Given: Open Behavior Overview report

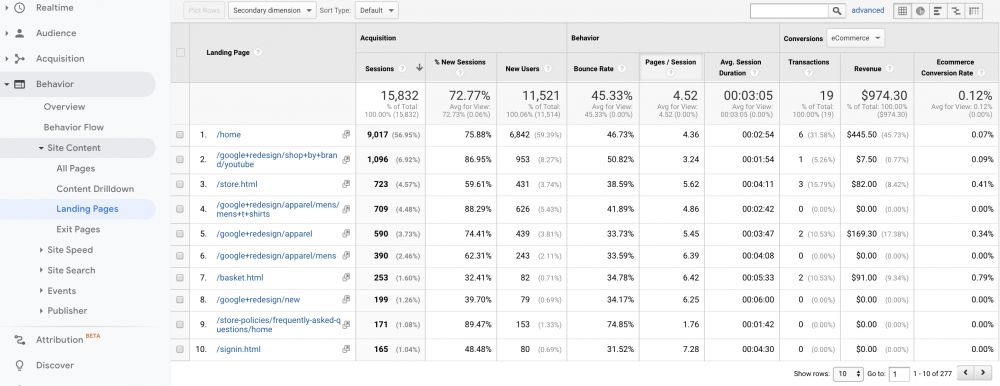Looking at the screenshot, I should pos(64,107).
